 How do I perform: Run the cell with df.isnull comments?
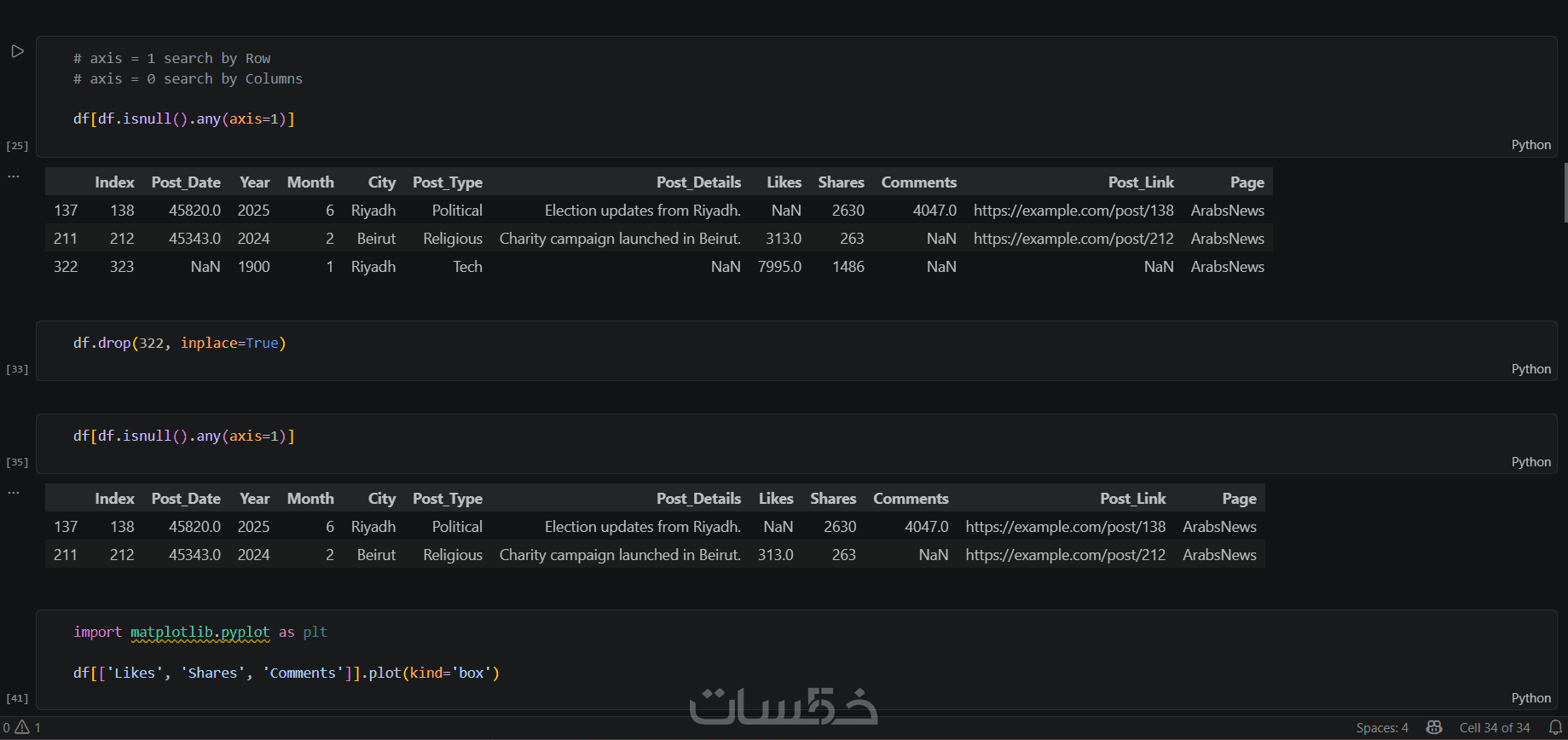tap(17, 51)
